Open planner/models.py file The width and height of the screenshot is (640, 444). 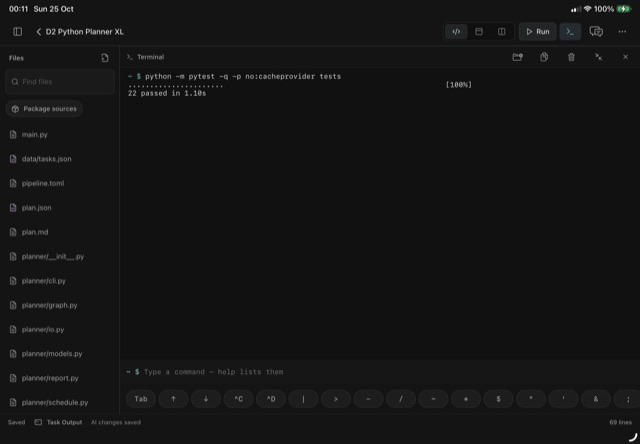tap(60, 354)
